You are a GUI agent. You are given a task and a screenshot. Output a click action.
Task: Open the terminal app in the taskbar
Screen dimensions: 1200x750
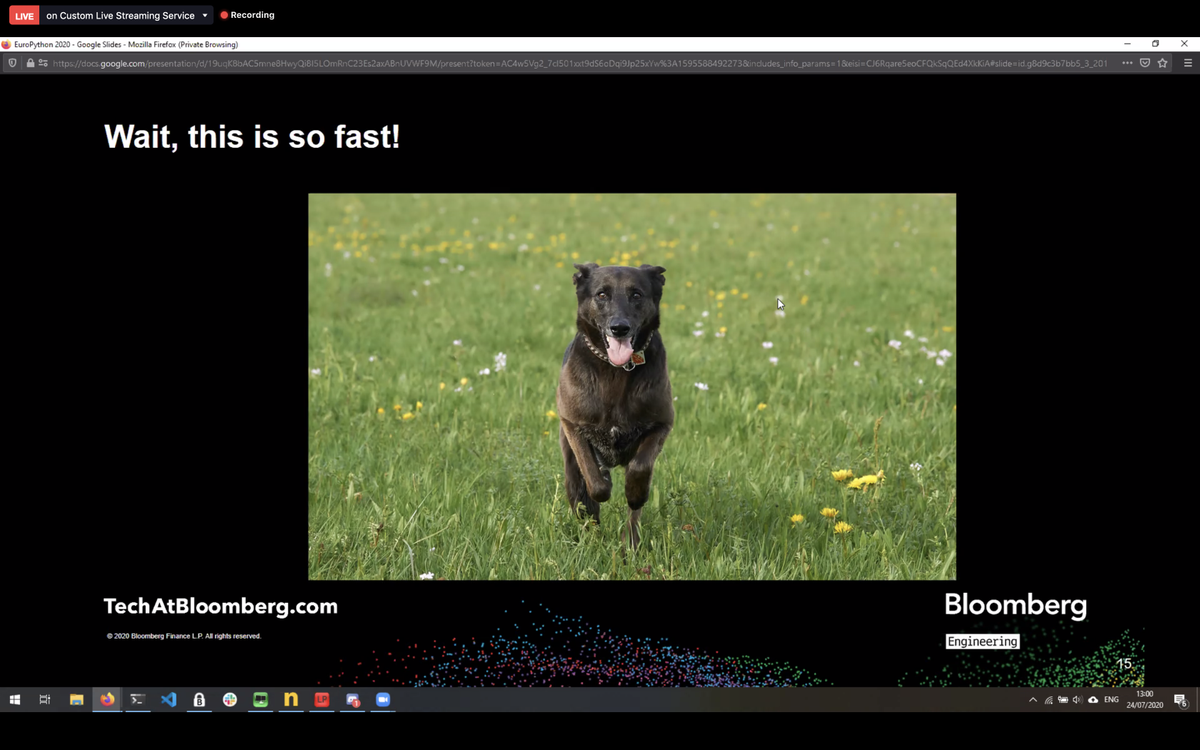click(138, 700)
